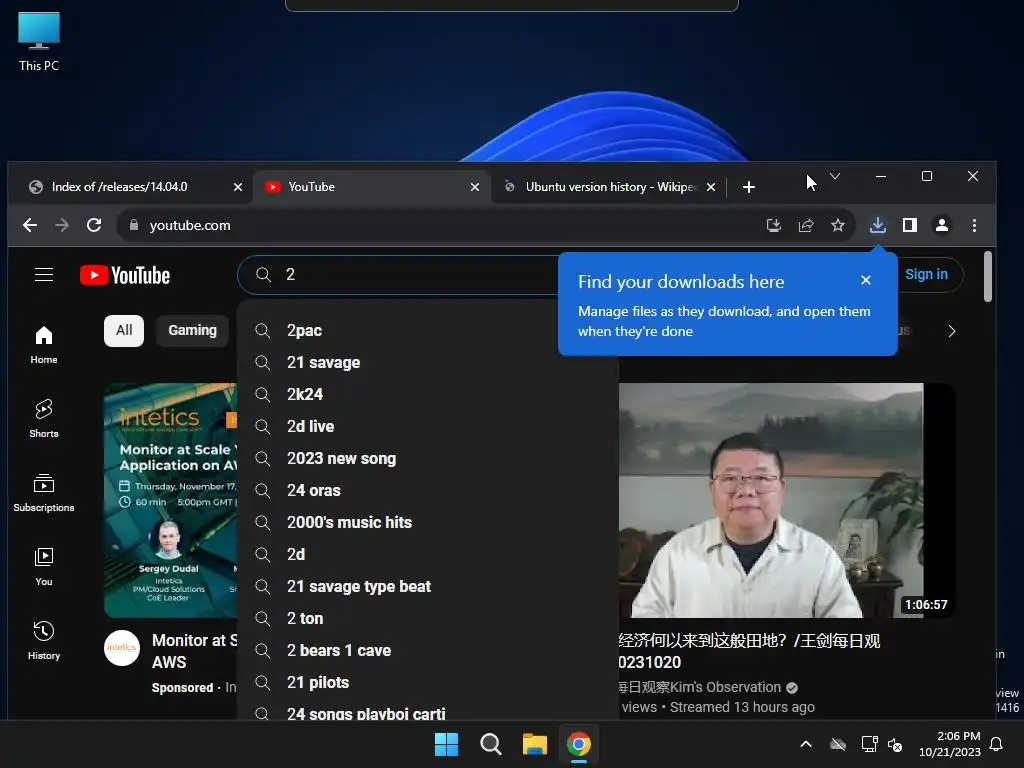Open the You section in sidebar
The image size is (1024, 768).
[44, 567]
